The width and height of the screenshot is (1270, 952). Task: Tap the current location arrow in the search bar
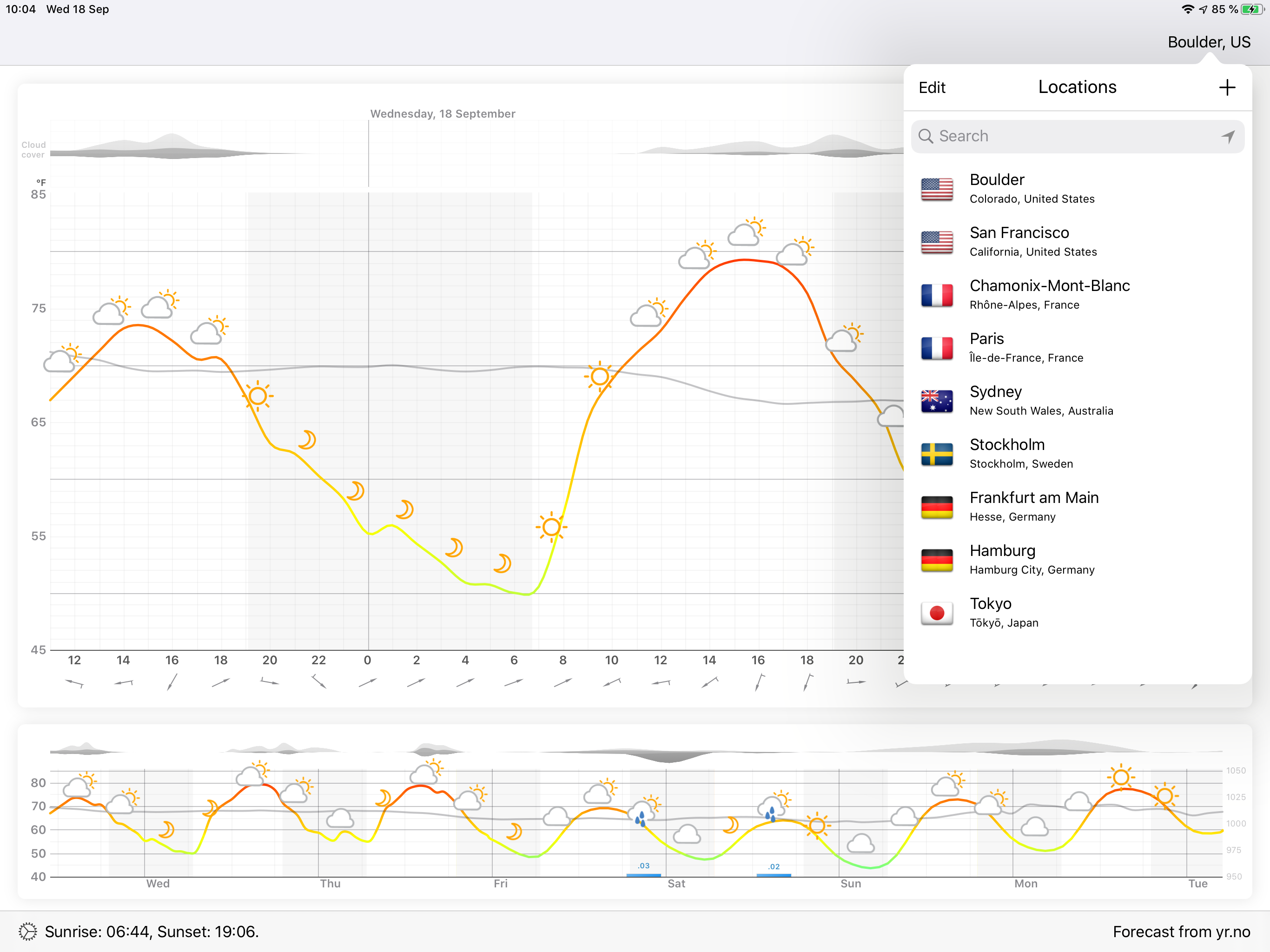1228,136
